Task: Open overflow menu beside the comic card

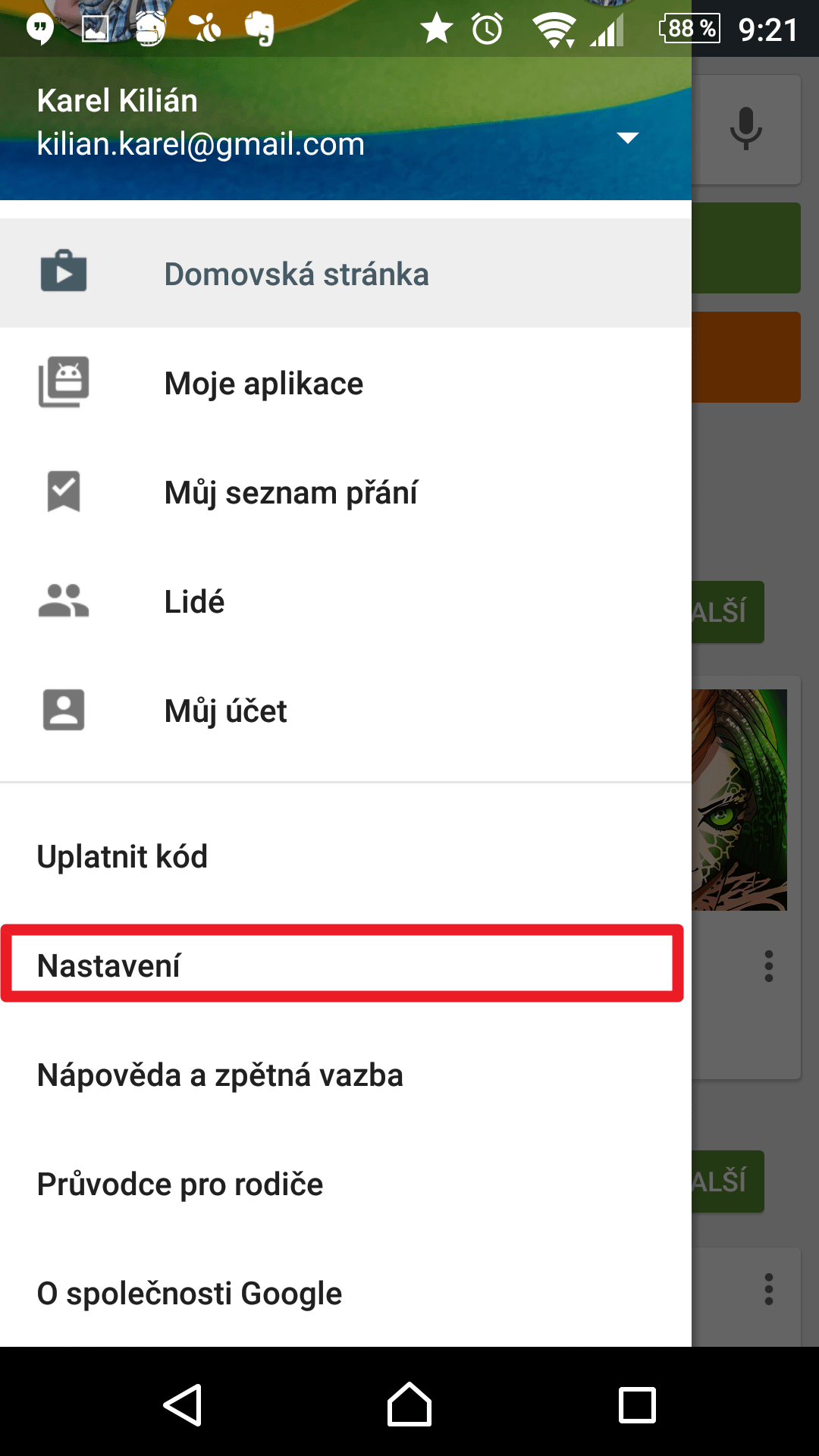Action: pos(769,966)
